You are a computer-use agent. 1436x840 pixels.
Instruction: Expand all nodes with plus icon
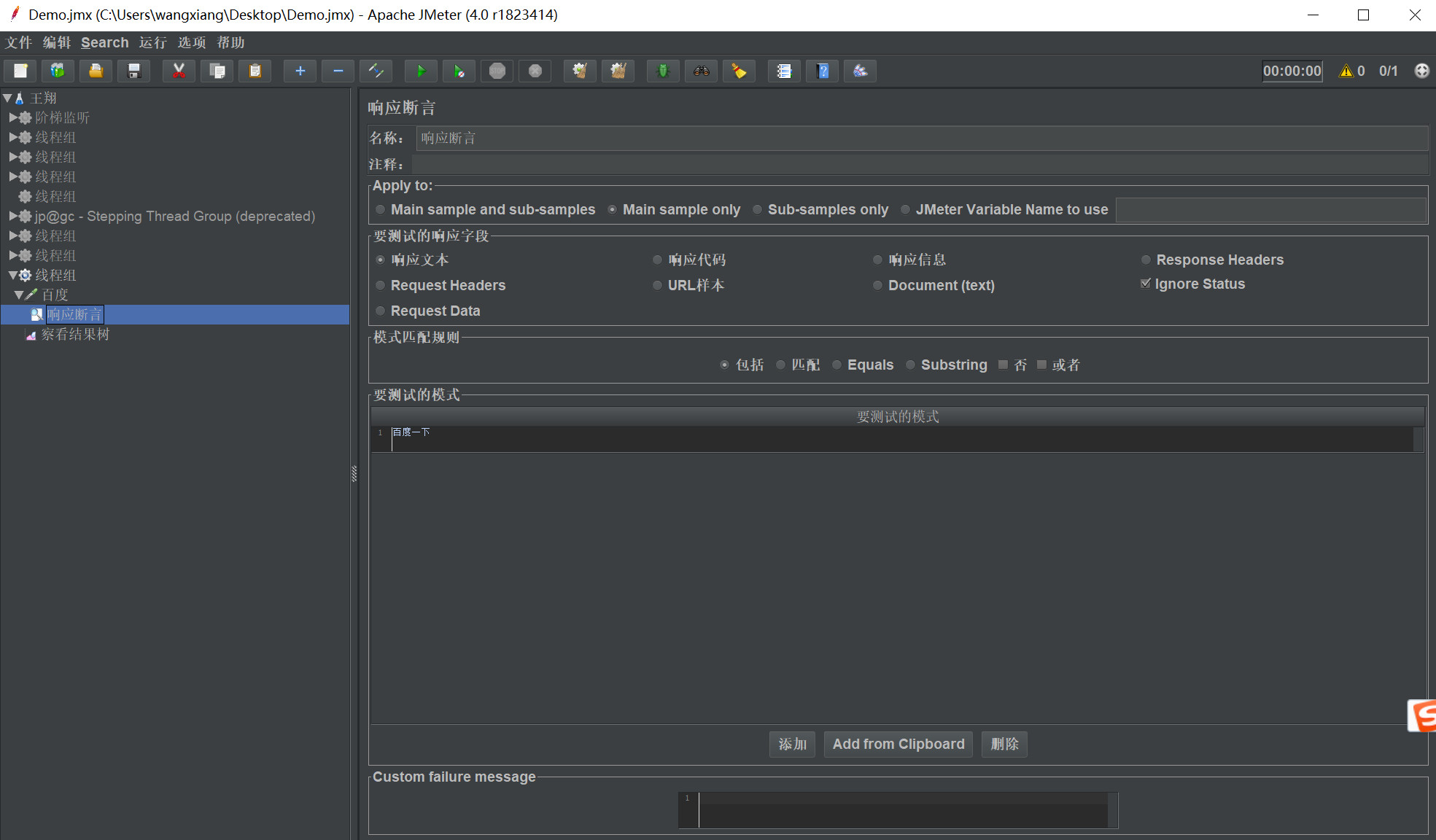pos(300,71)
